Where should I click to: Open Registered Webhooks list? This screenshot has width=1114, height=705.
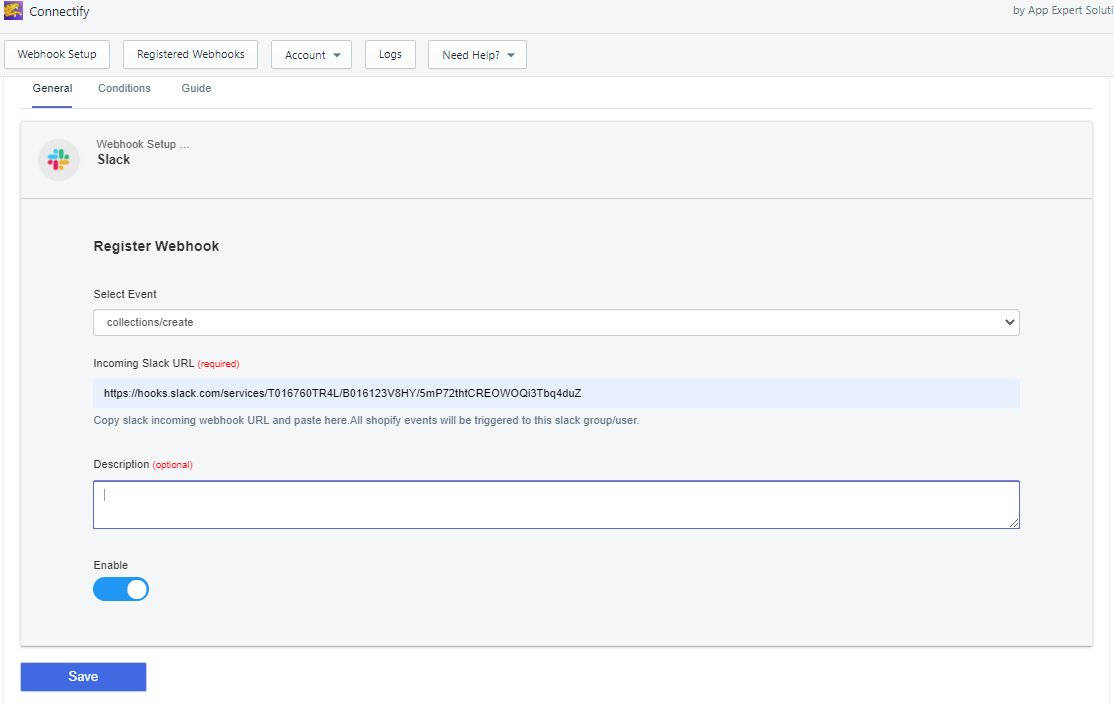click(x=190, y=55)
